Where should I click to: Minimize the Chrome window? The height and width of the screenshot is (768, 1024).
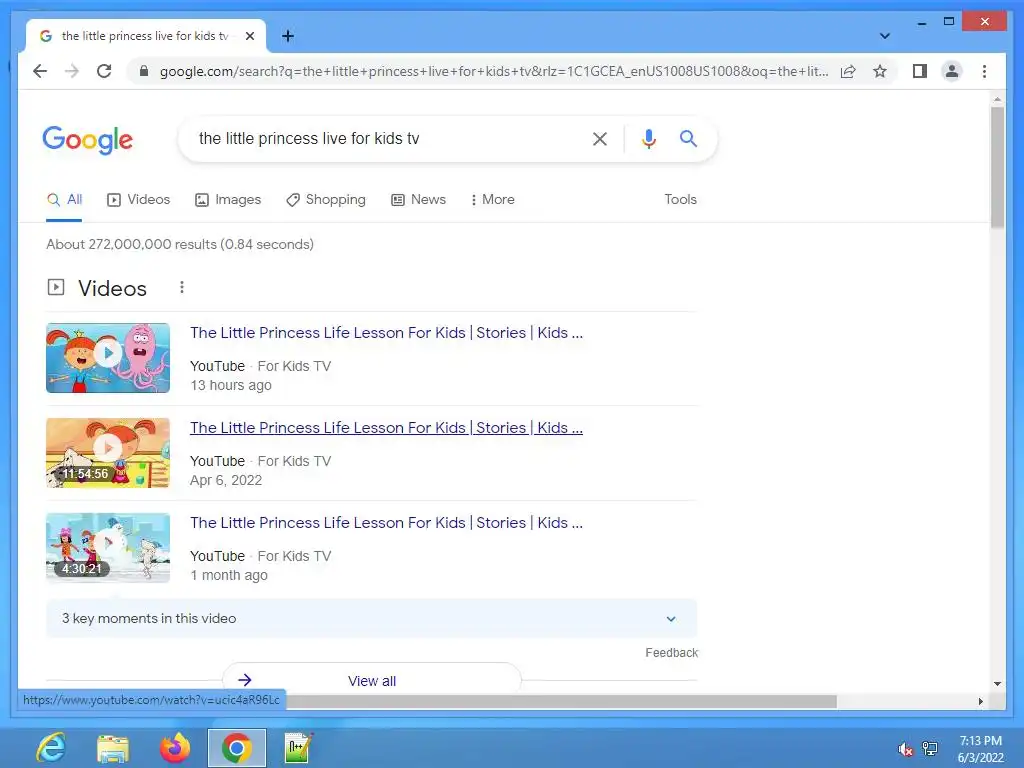921,22
